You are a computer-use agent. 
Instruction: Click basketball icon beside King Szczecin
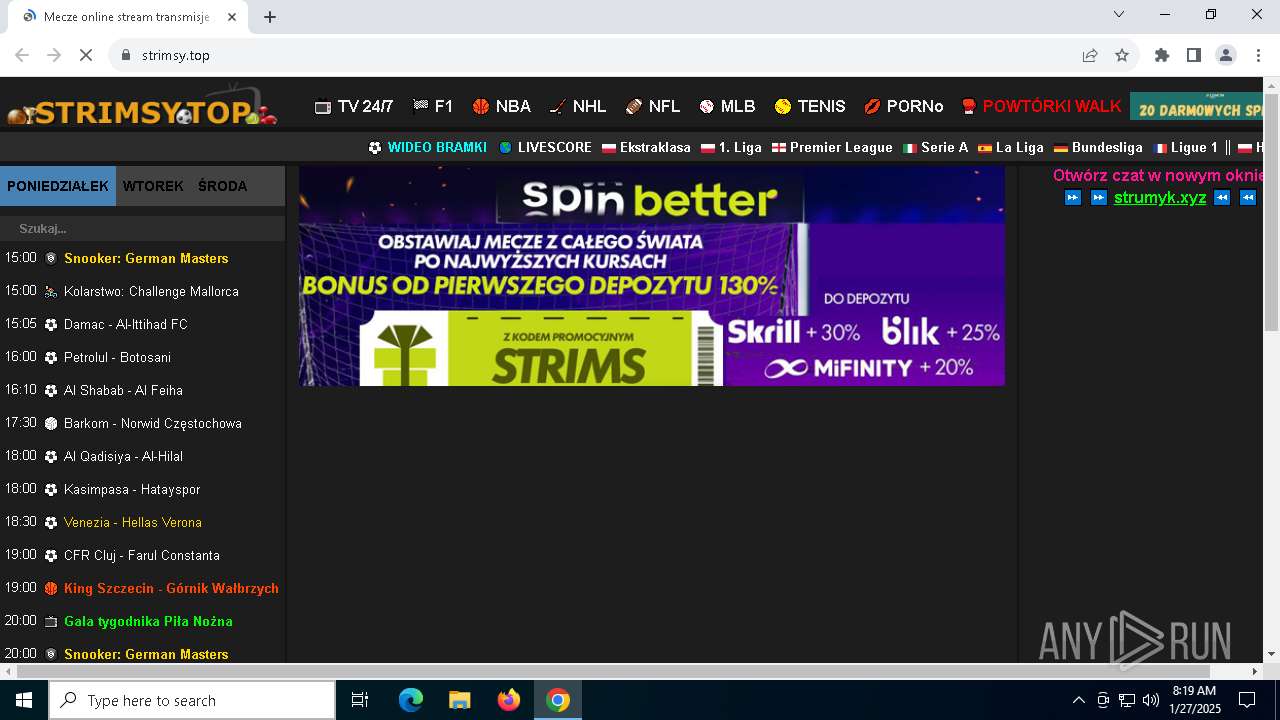click(x=51, y=589)
